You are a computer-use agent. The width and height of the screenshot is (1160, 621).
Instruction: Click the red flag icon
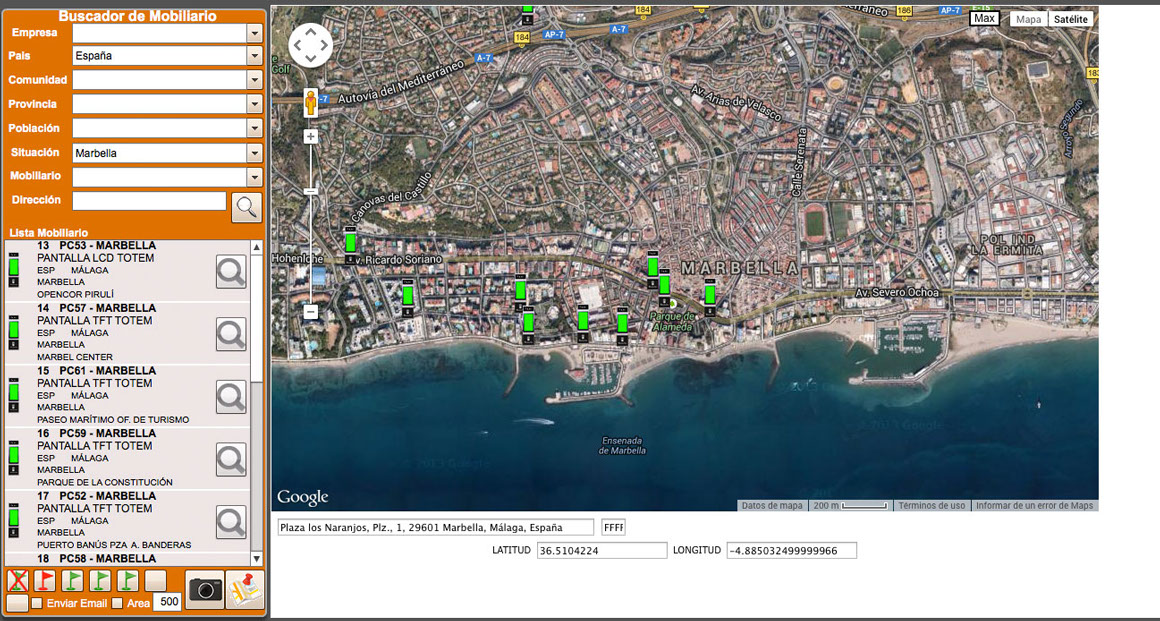pyautogui.click(x=45, y=581)
